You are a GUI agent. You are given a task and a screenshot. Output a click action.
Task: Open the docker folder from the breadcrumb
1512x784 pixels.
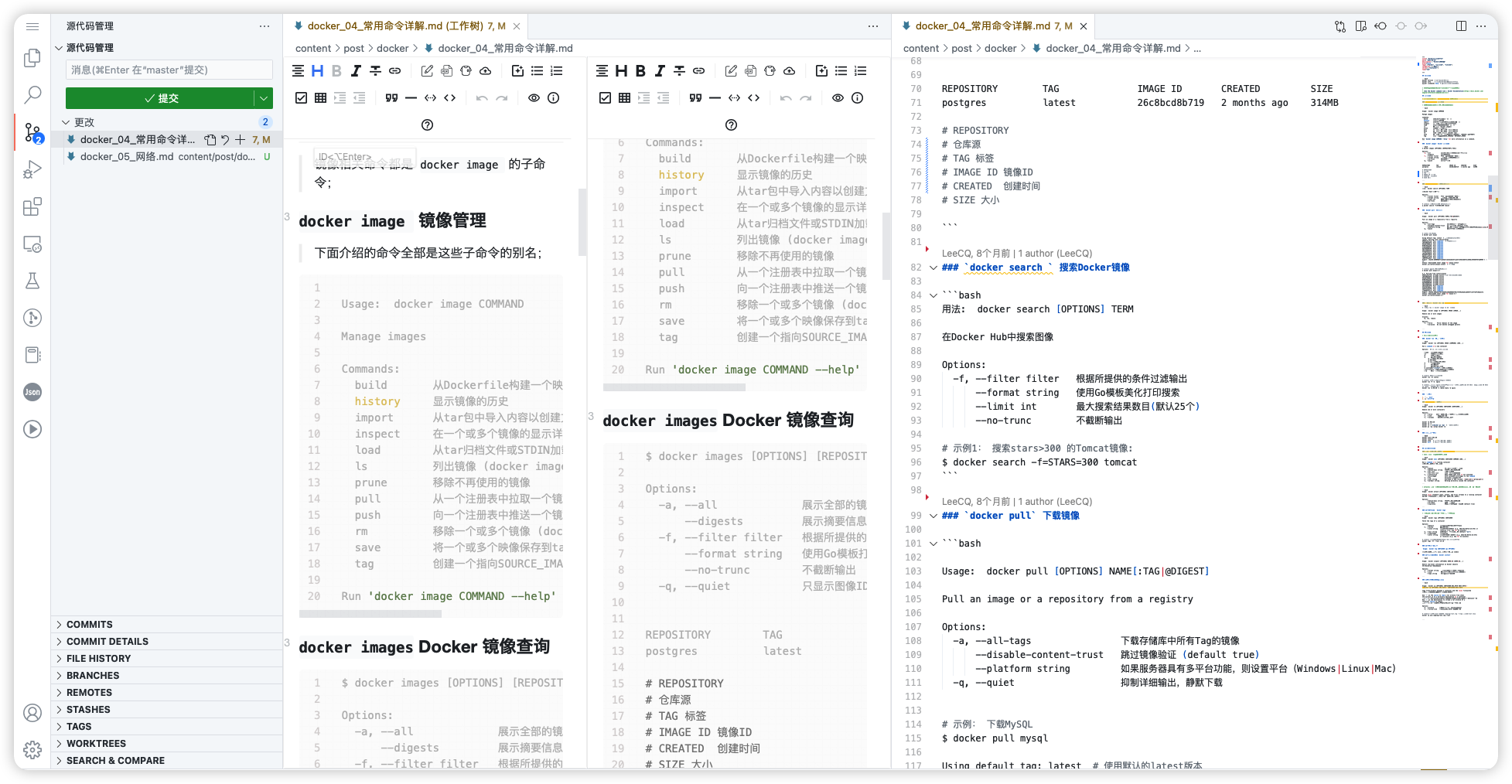[x=393, y=48]
